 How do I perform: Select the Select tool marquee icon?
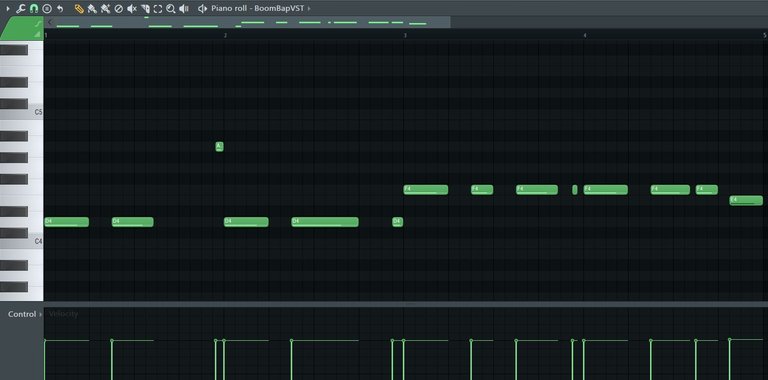(158, 8)
